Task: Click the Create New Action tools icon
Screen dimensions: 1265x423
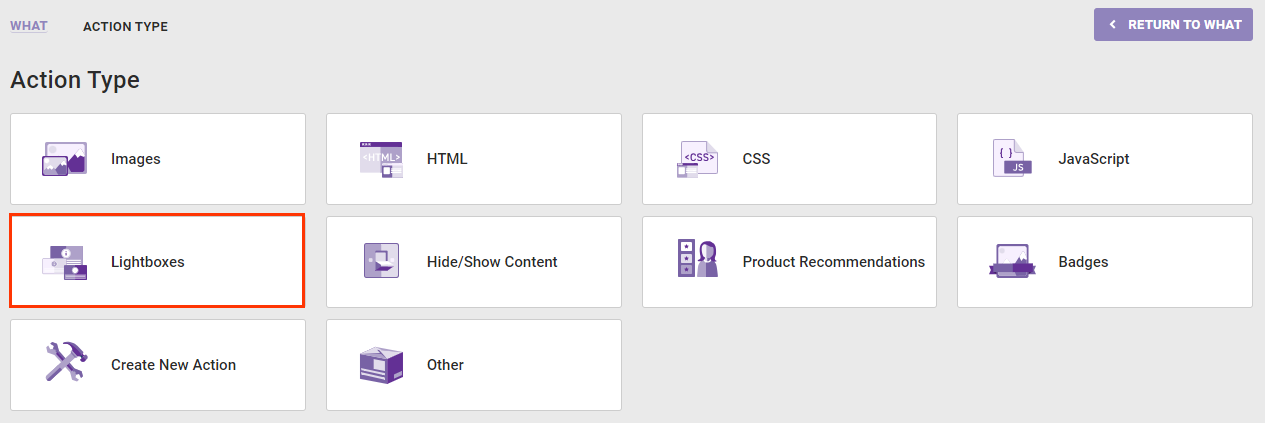Action: tap(66, 362)
